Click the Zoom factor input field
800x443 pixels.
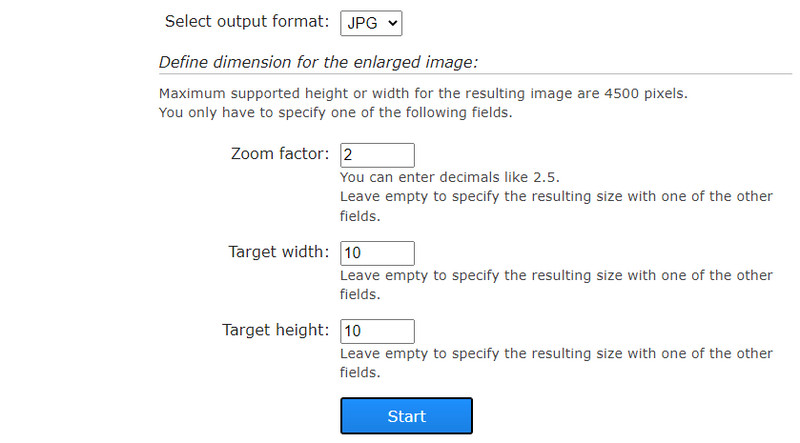pyautogui.click(x=377, y=155)
